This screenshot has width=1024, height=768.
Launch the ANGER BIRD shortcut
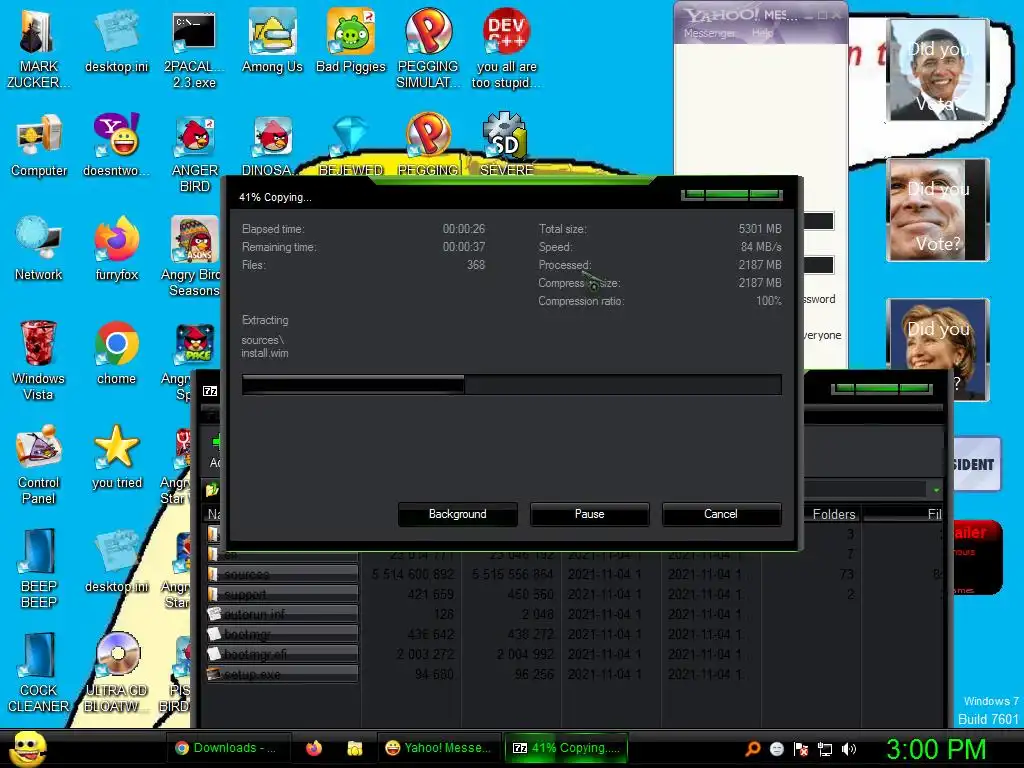coord(195,153)
